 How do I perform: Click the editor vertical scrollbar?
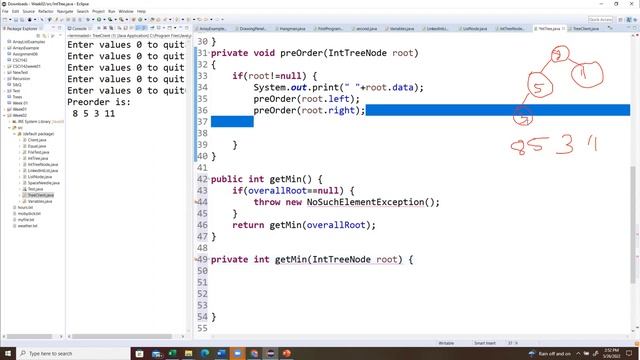pyautogui.click(x=633, y=224)
